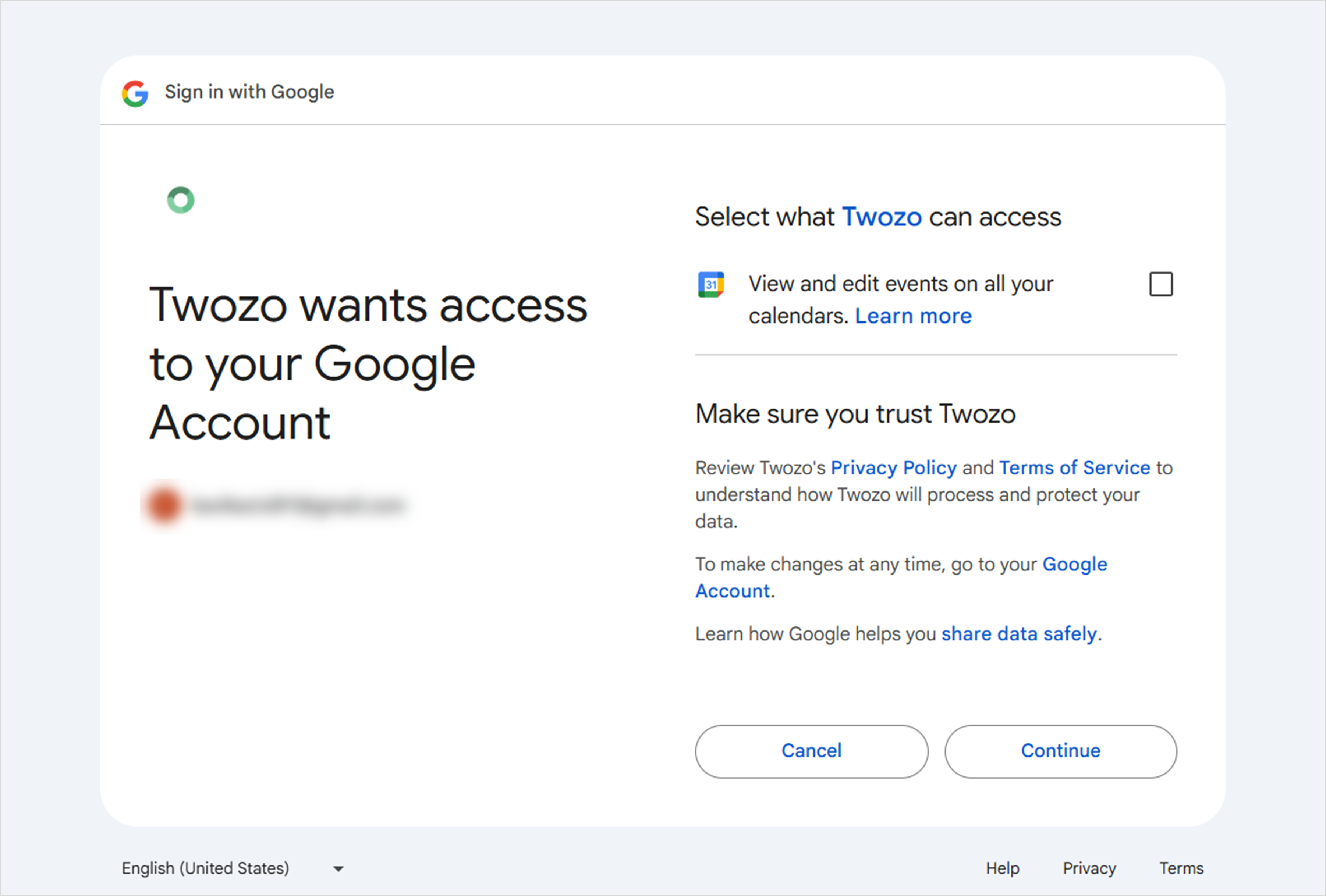Click the green Twozo ring logo

pyautogui.click(x=181, y=200)
